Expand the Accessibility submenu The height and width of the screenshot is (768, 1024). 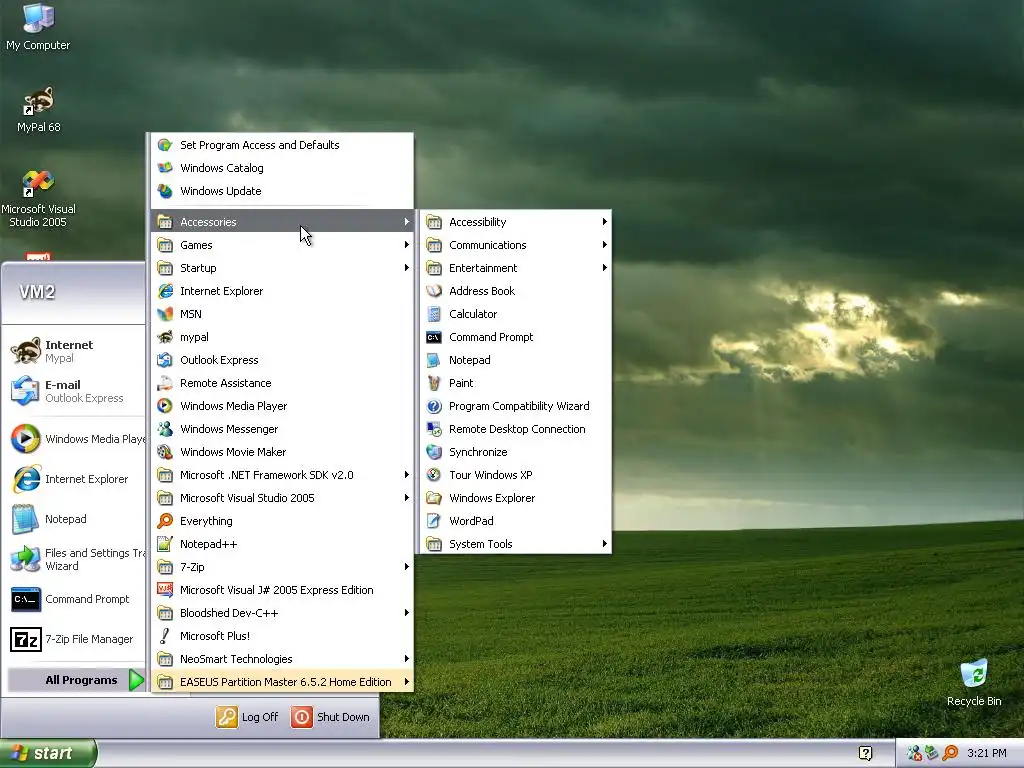pyautogui.click(x=516, y=222)
